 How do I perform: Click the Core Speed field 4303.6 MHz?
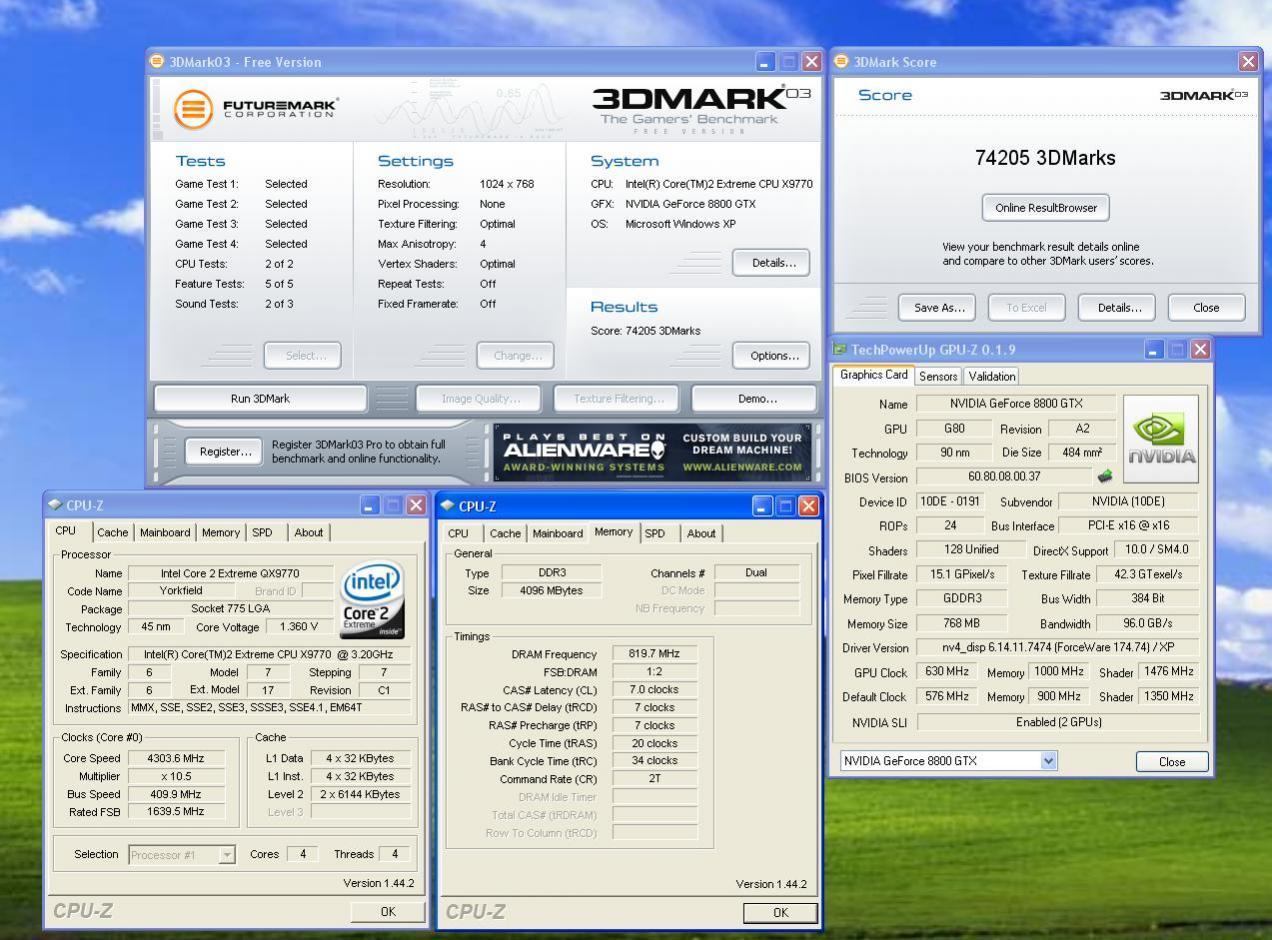(x=176, y=759)
